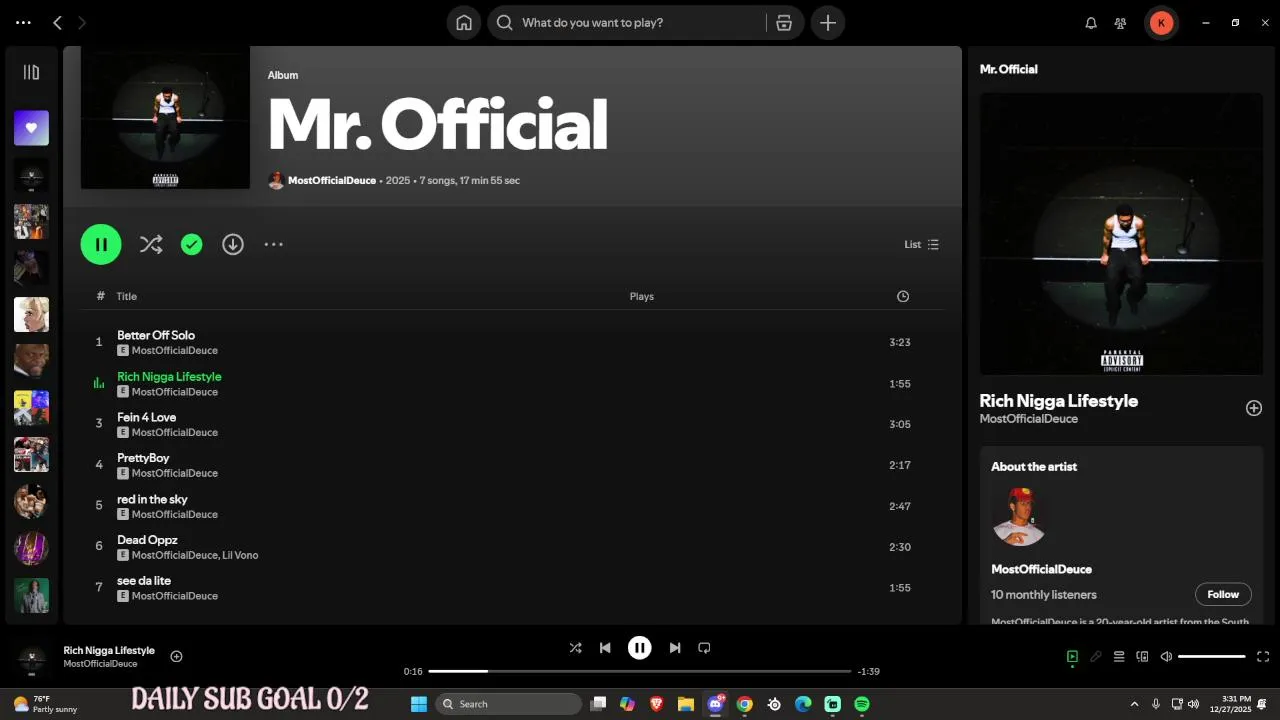Show hidden system tray icons

point(1134,704)
